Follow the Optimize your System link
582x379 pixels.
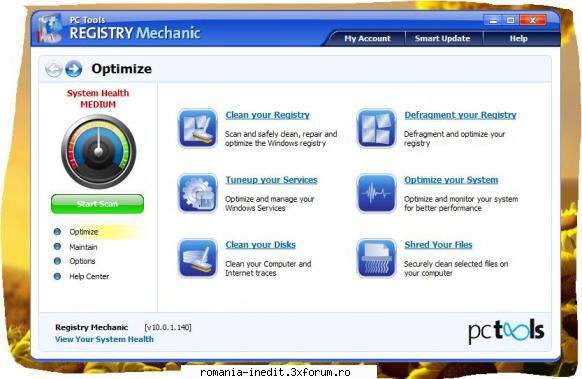(451, 180)
